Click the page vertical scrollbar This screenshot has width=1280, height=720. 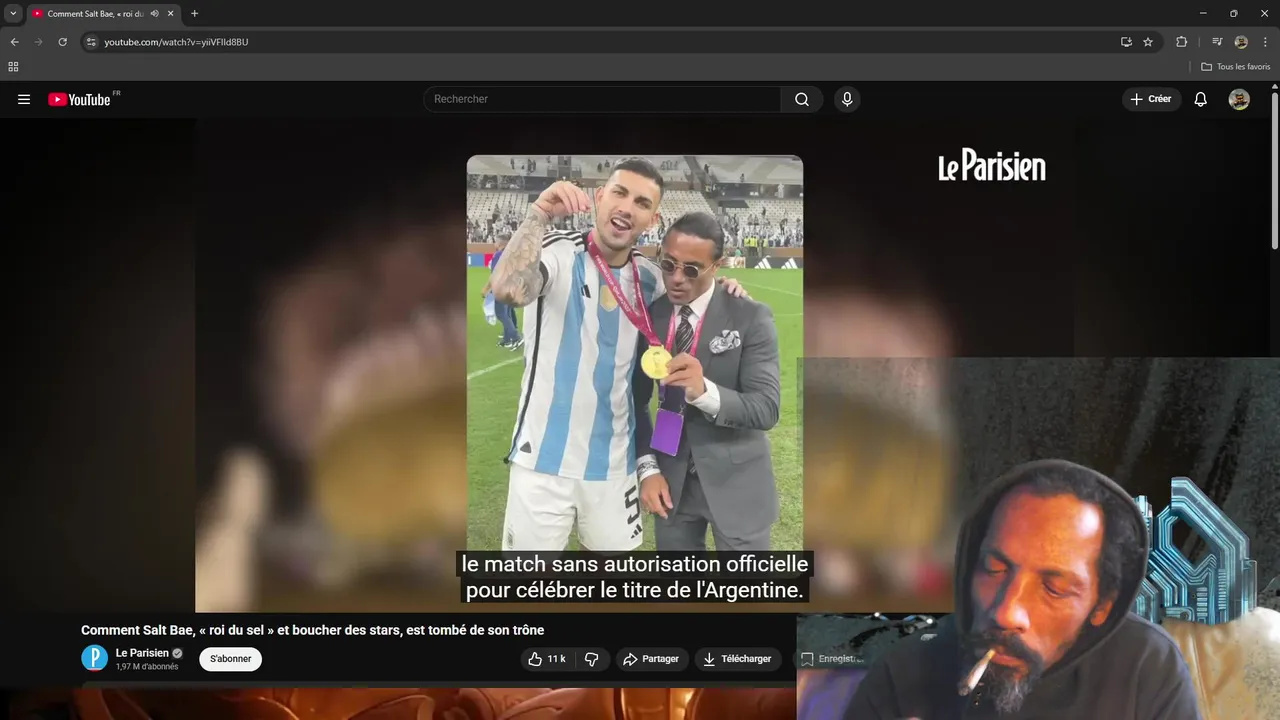1274,170
